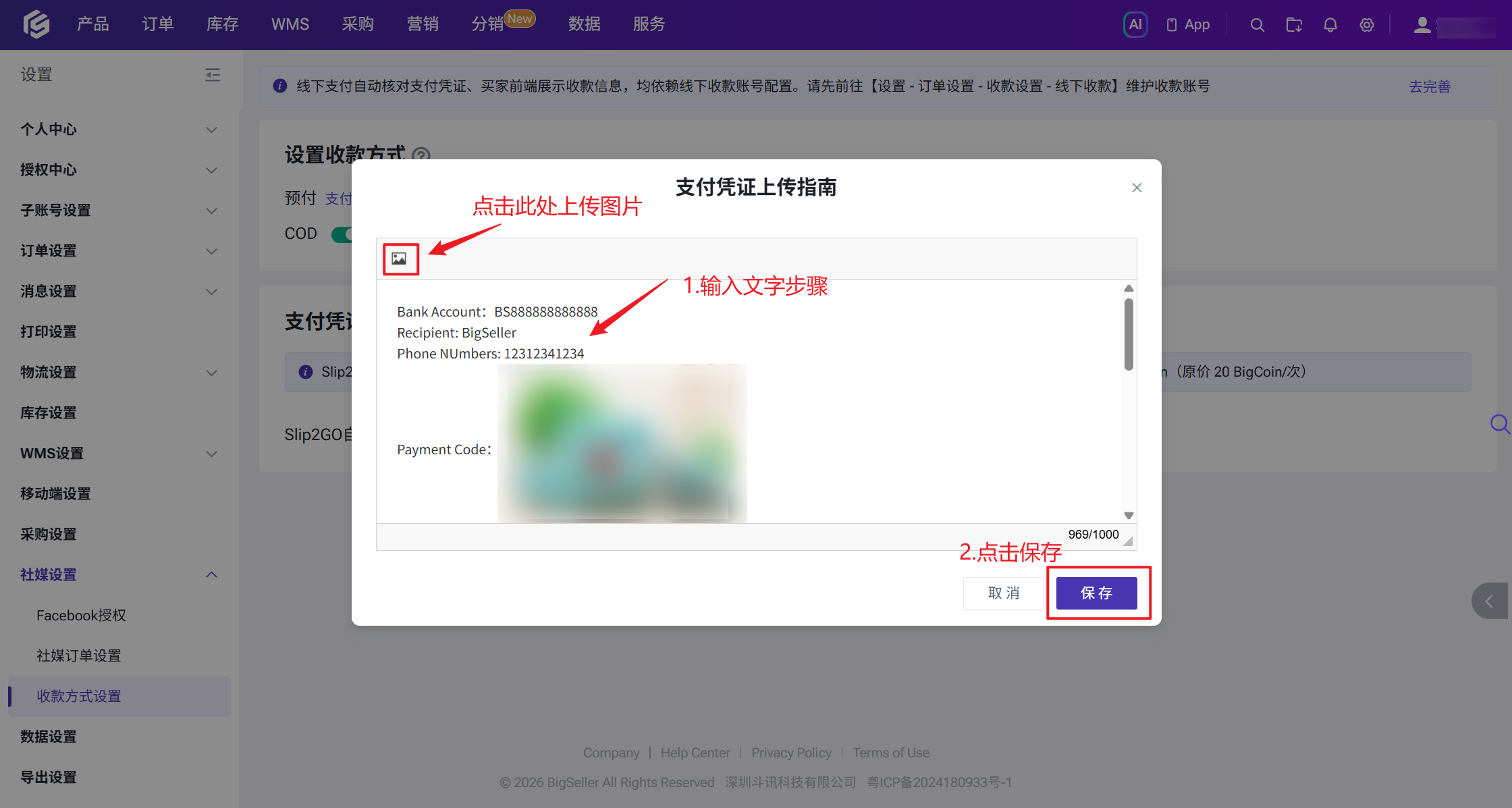
Task: Open the 产品 menu
Action: click(x=93, y=24)
